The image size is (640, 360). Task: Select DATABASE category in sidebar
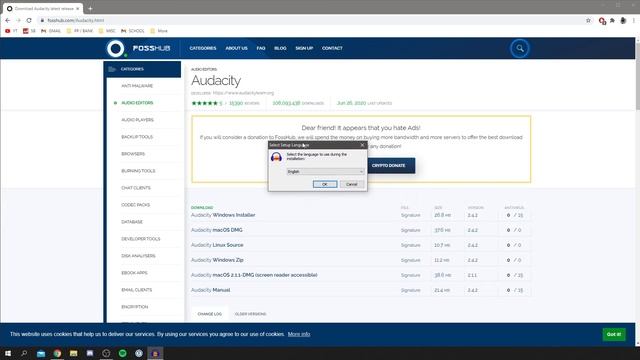pos(132,222)
